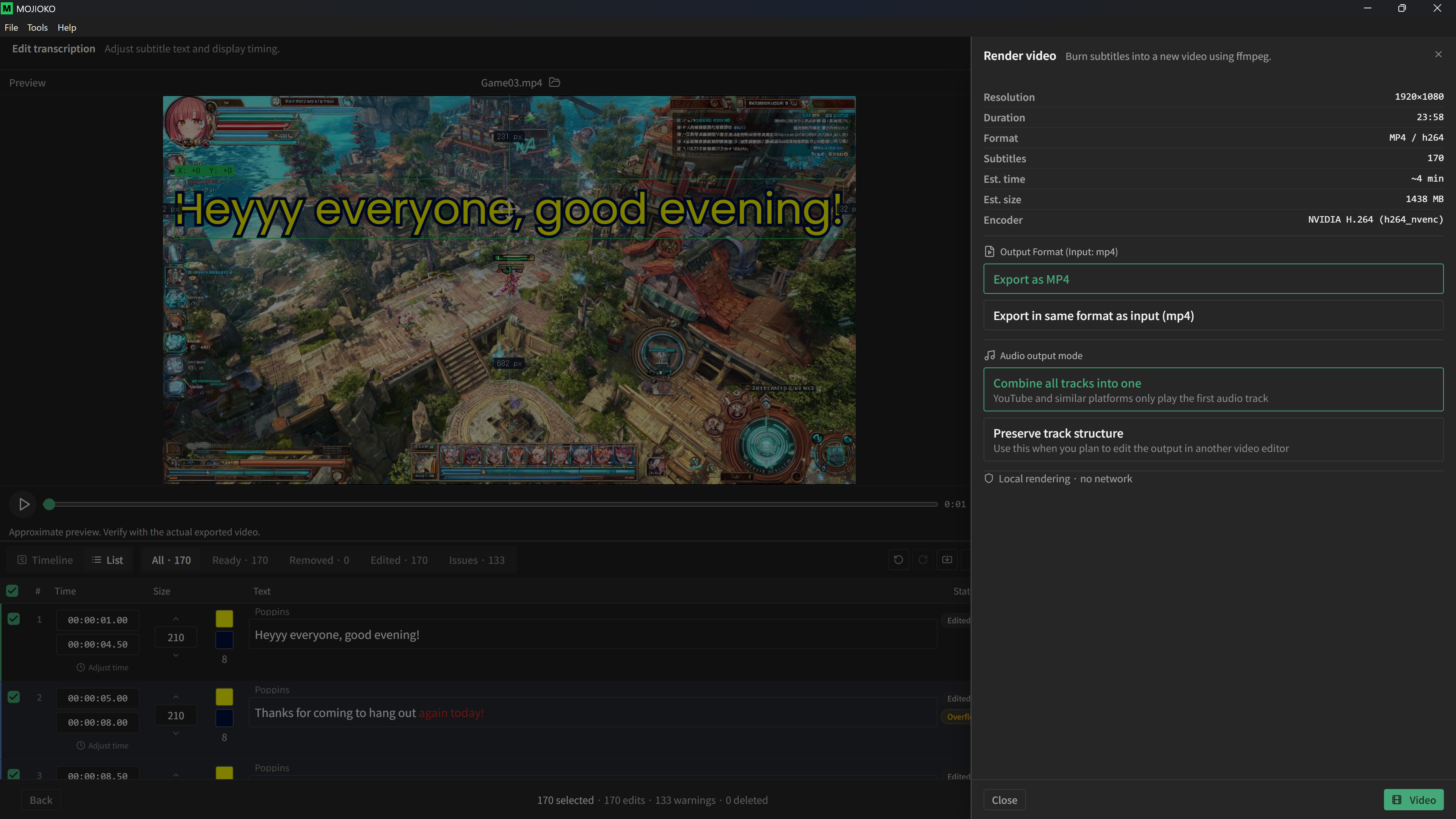Decrease font size for subtitle 2
1456x819 pixels.
coord(176,733)
